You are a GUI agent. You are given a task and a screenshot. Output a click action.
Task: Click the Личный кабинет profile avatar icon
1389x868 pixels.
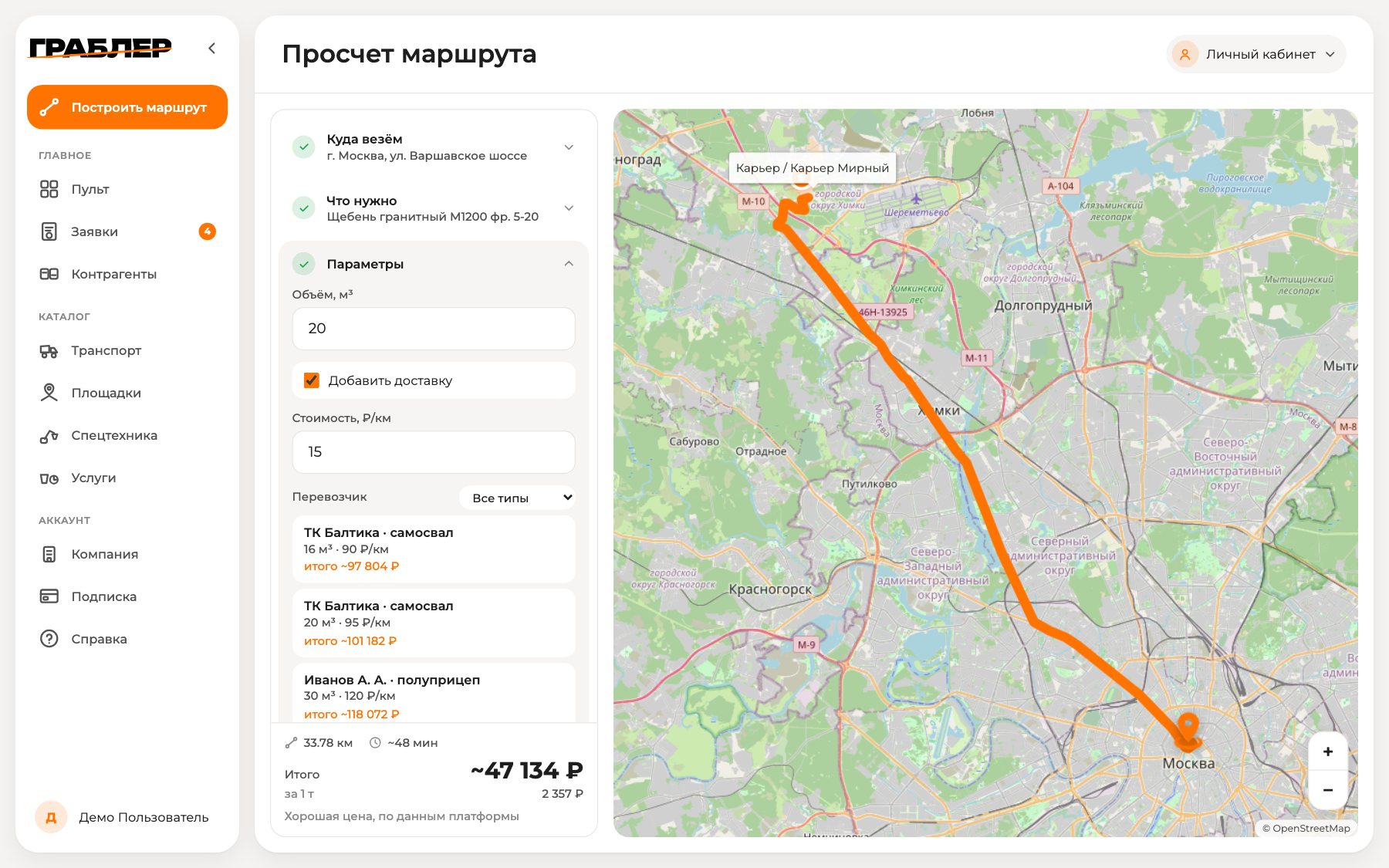pos(1185,54)
